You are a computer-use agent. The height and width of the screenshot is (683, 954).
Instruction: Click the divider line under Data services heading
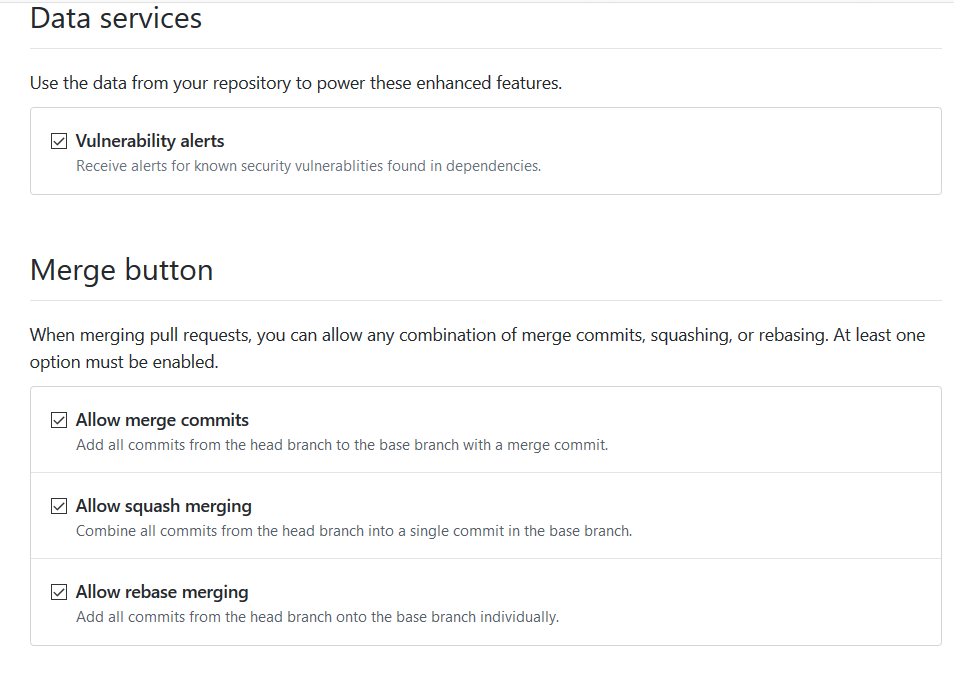(x=486, y=48)
